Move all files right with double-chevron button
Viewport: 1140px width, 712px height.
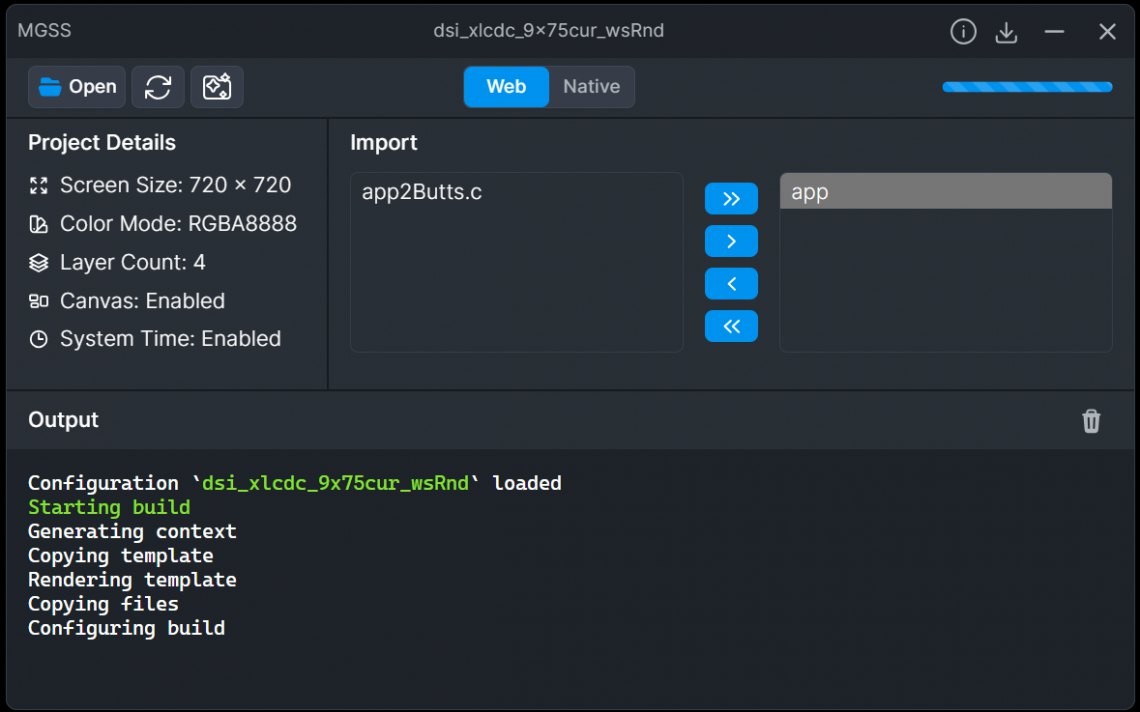point(731,199)
